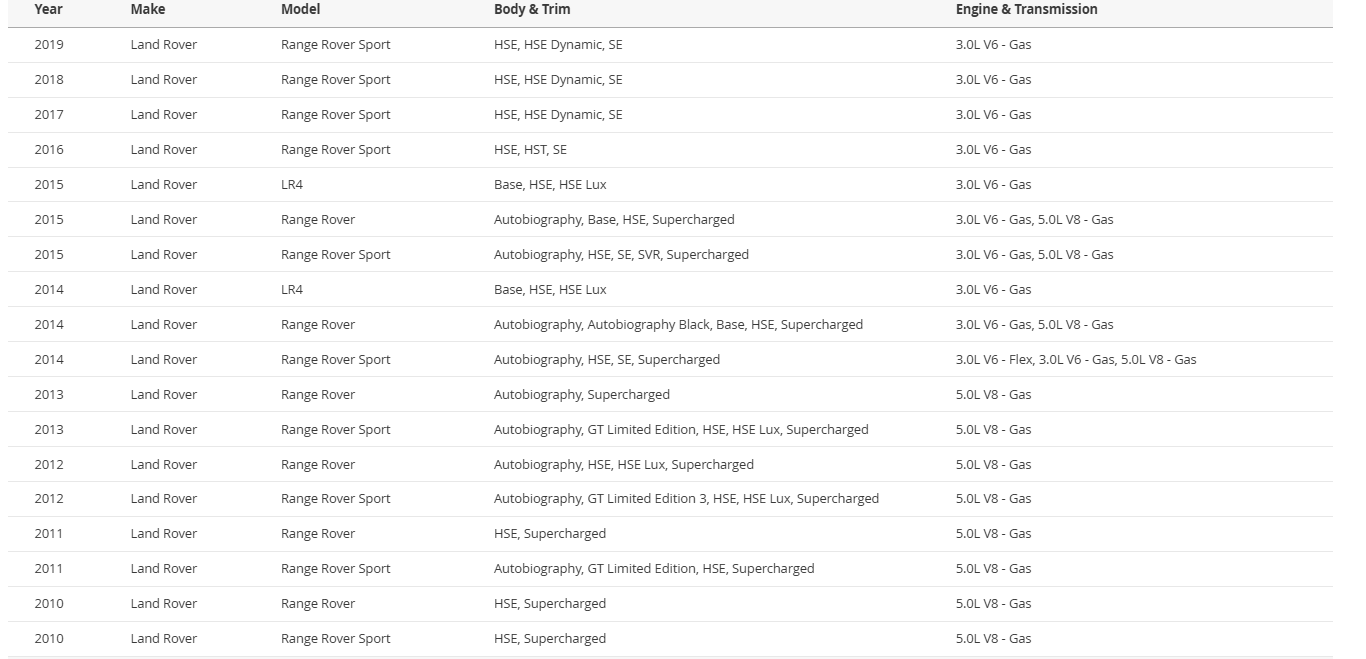The image size is (1366, 659).
Task: Click the Model column header
Action: (300, 9)
